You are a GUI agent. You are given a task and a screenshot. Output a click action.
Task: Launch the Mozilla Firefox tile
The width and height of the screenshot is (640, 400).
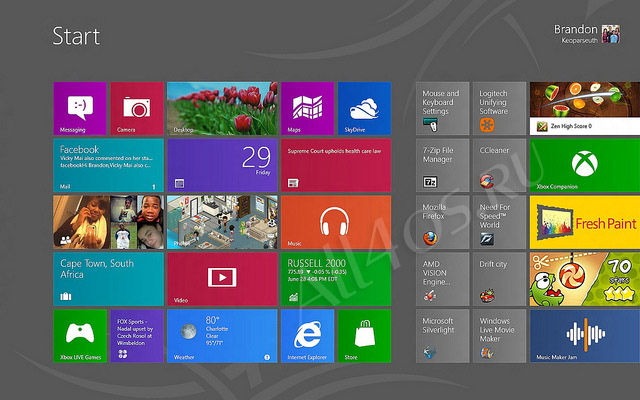point(442,222)
